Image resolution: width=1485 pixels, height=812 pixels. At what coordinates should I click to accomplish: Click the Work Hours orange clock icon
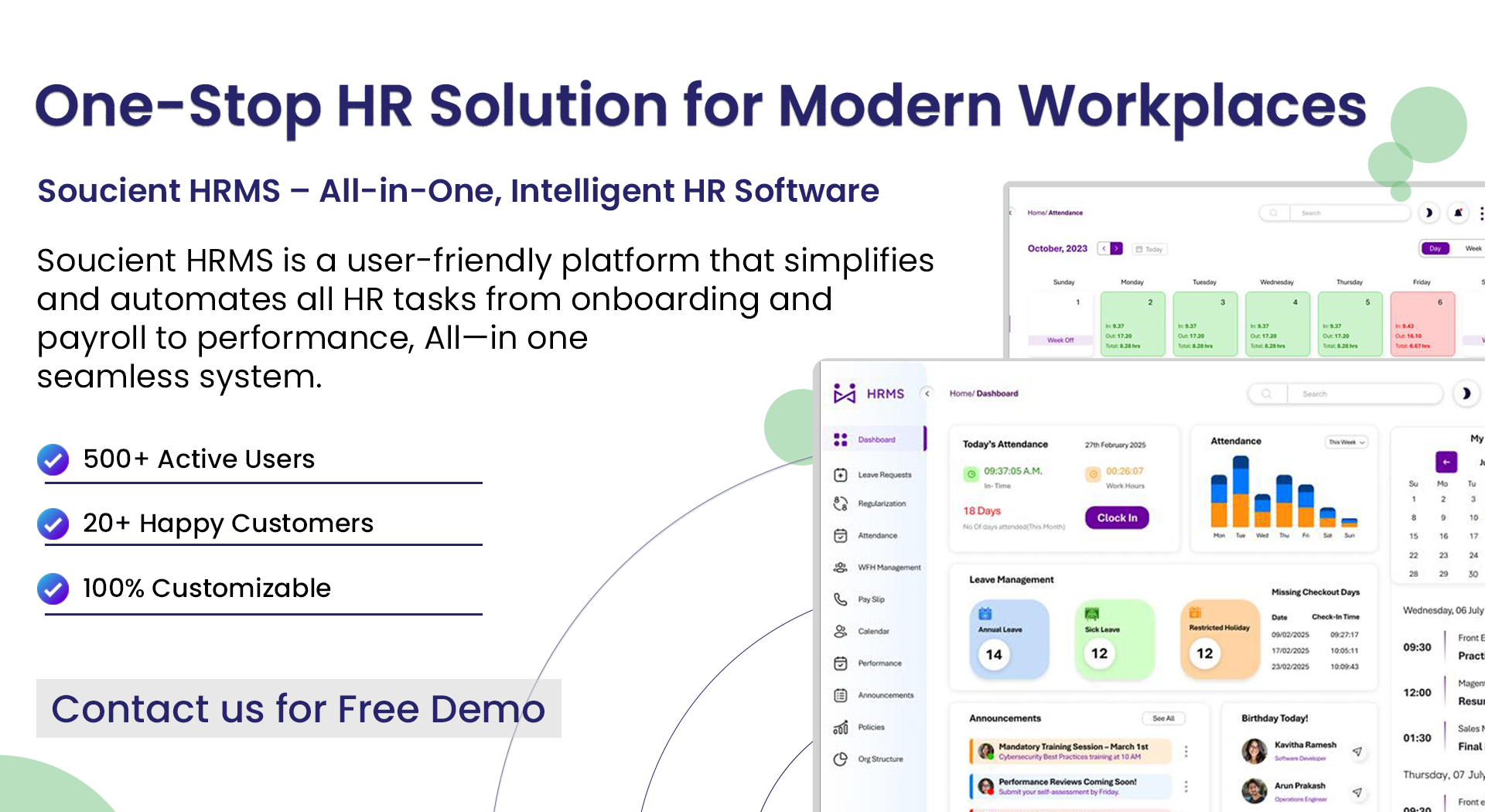click(x=1093, y=474)
